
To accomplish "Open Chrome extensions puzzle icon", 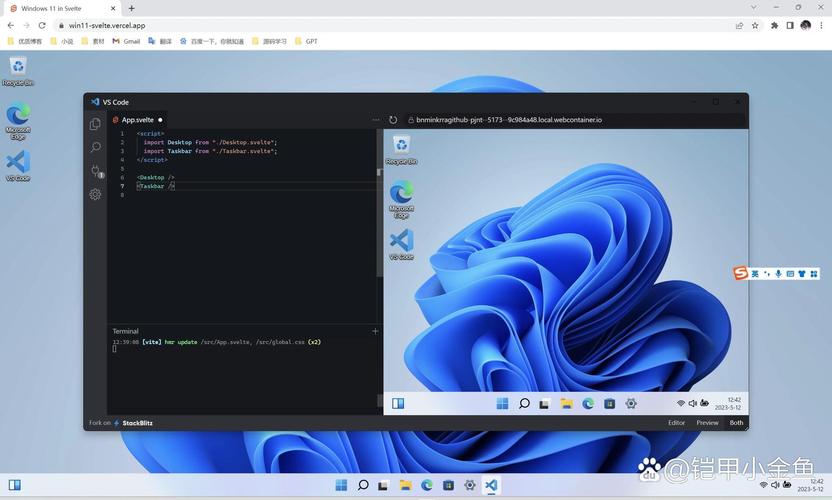I will pyautogui.click(x=774, y=25).
